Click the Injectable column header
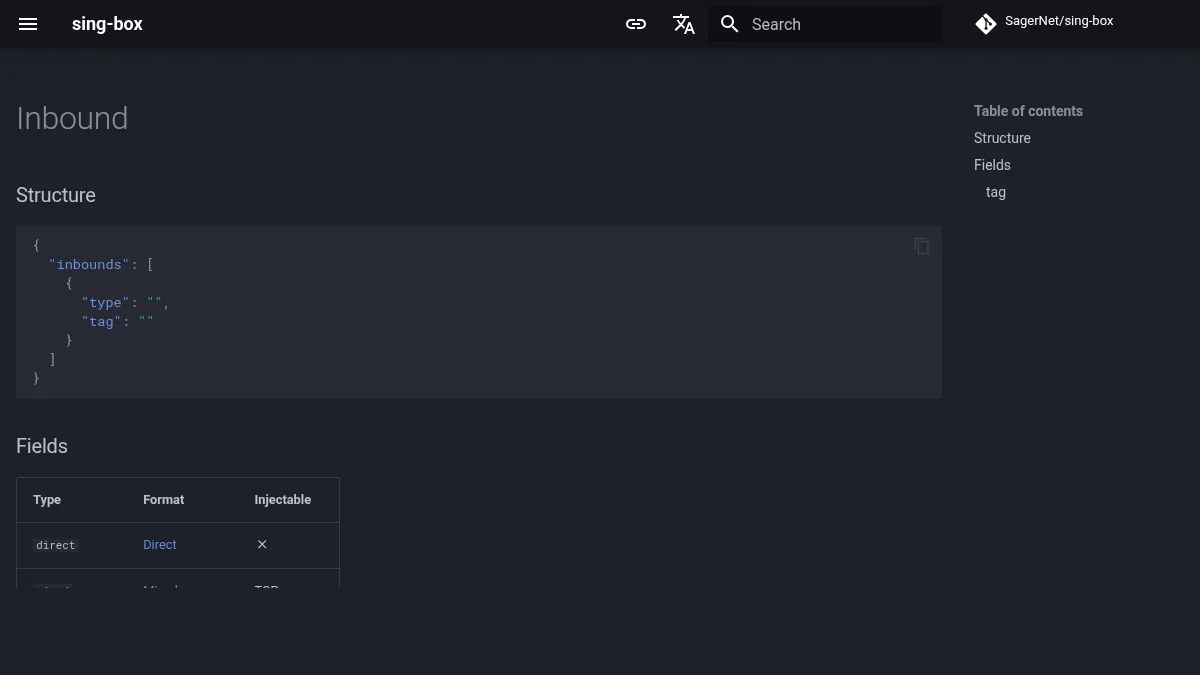 click(x=283, y=500)
